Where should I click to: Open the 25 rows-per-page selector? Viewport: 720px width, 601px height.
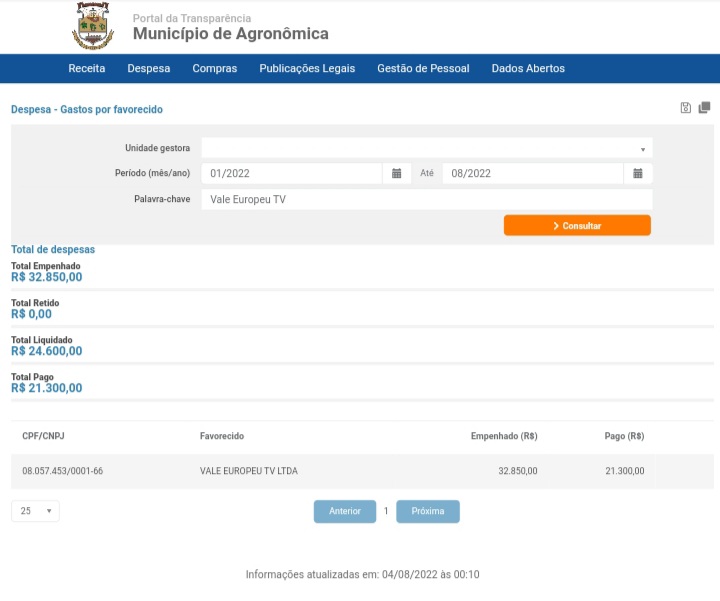35,511
